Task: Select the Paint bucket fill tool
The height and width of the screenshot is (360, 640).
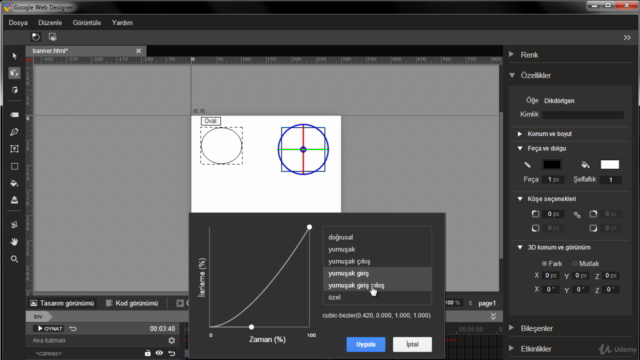Action: tap(14, 183)
